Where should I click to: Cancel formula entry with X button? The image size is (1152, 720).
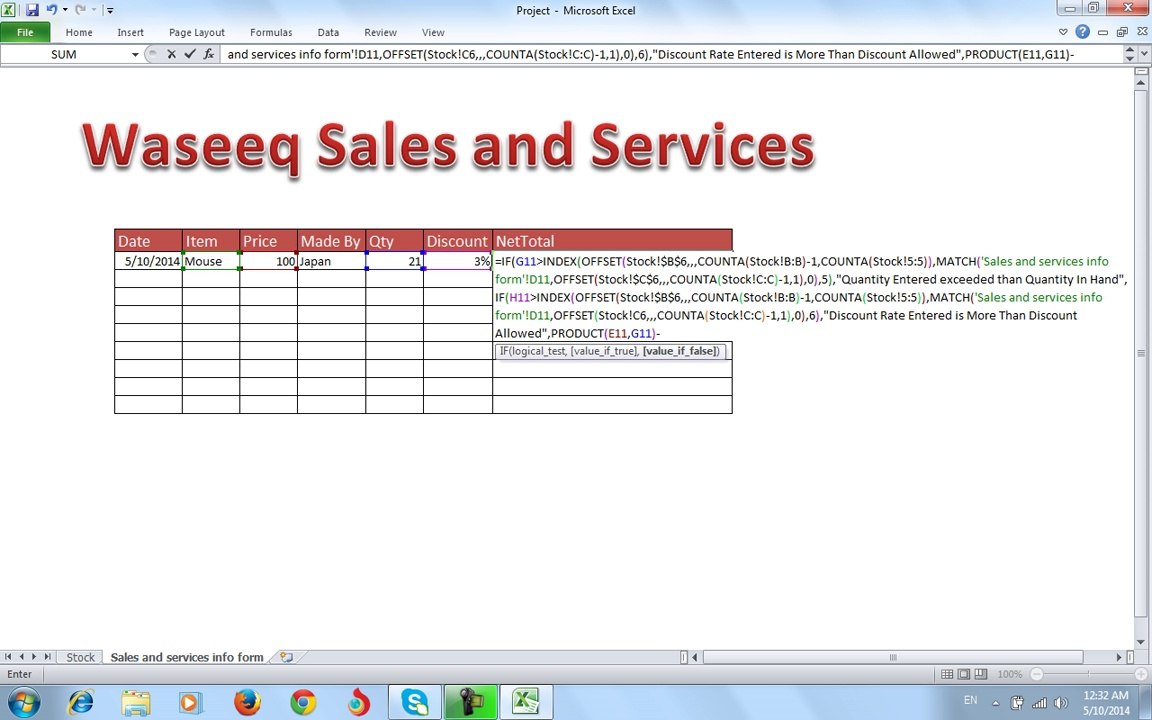point(171,54)
